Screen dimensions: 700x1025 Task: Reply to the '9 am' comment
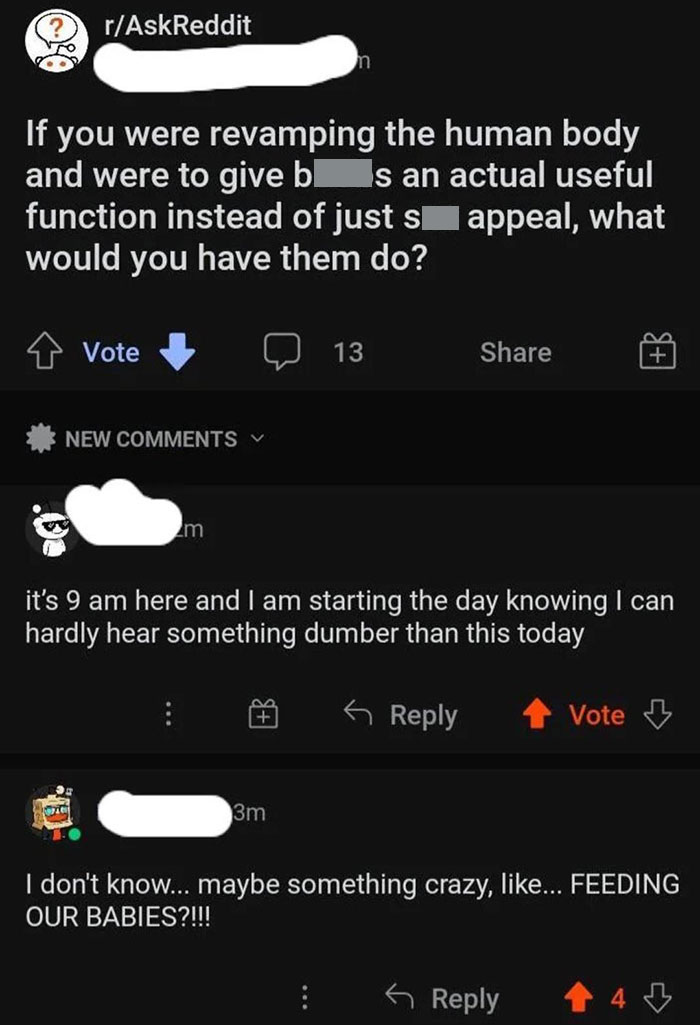[411, 714]
